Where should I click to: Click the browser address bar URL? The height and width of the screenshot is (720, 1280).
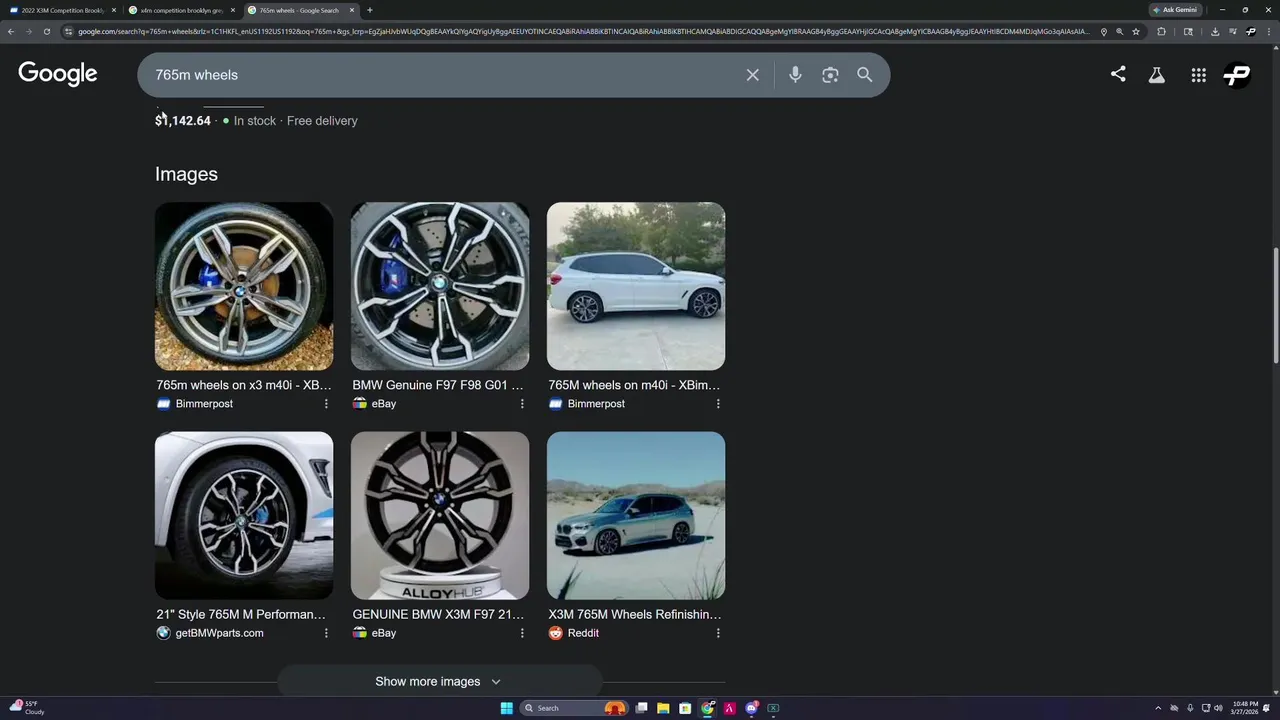click(585, 31)
